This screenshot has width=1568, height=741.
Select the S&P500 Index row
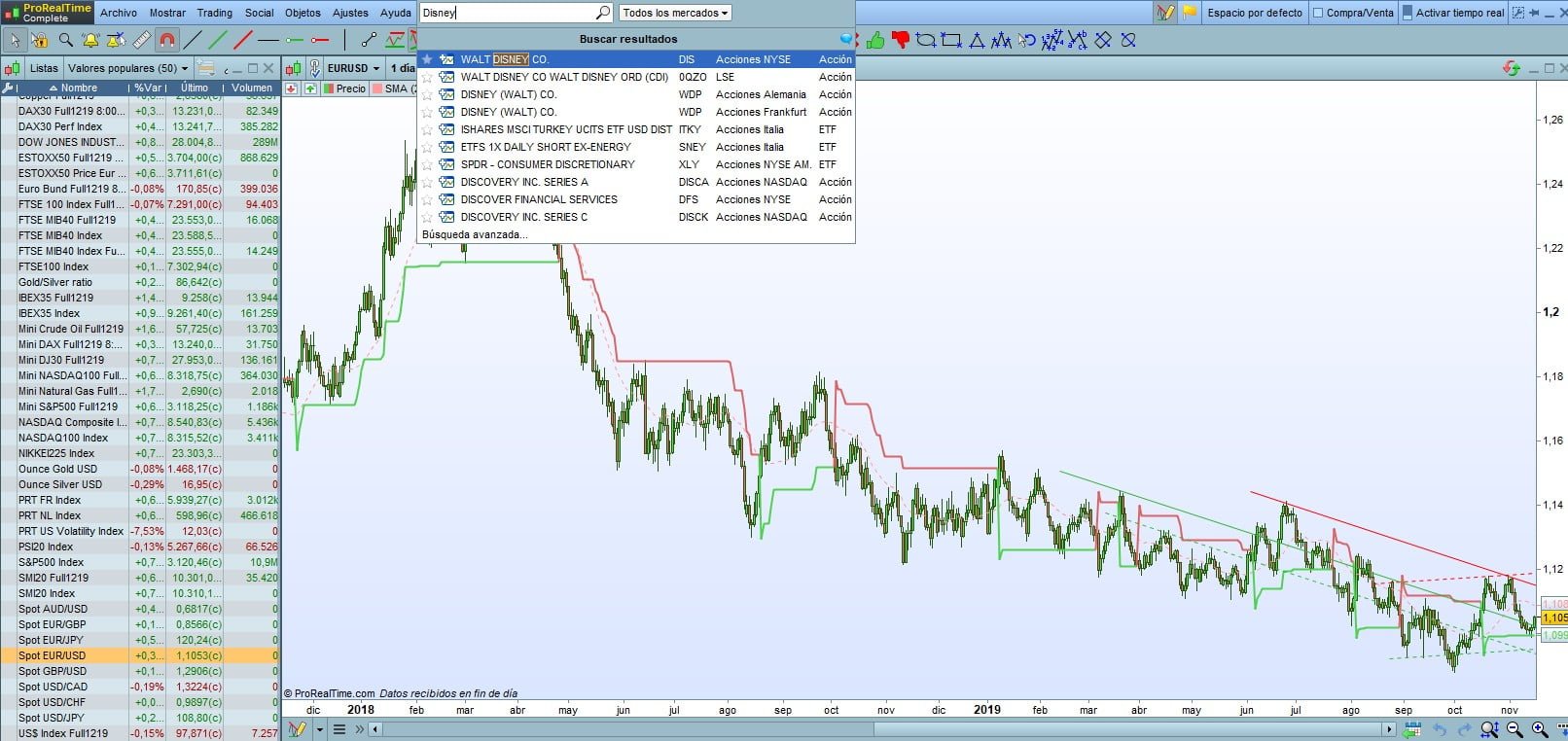140,562
